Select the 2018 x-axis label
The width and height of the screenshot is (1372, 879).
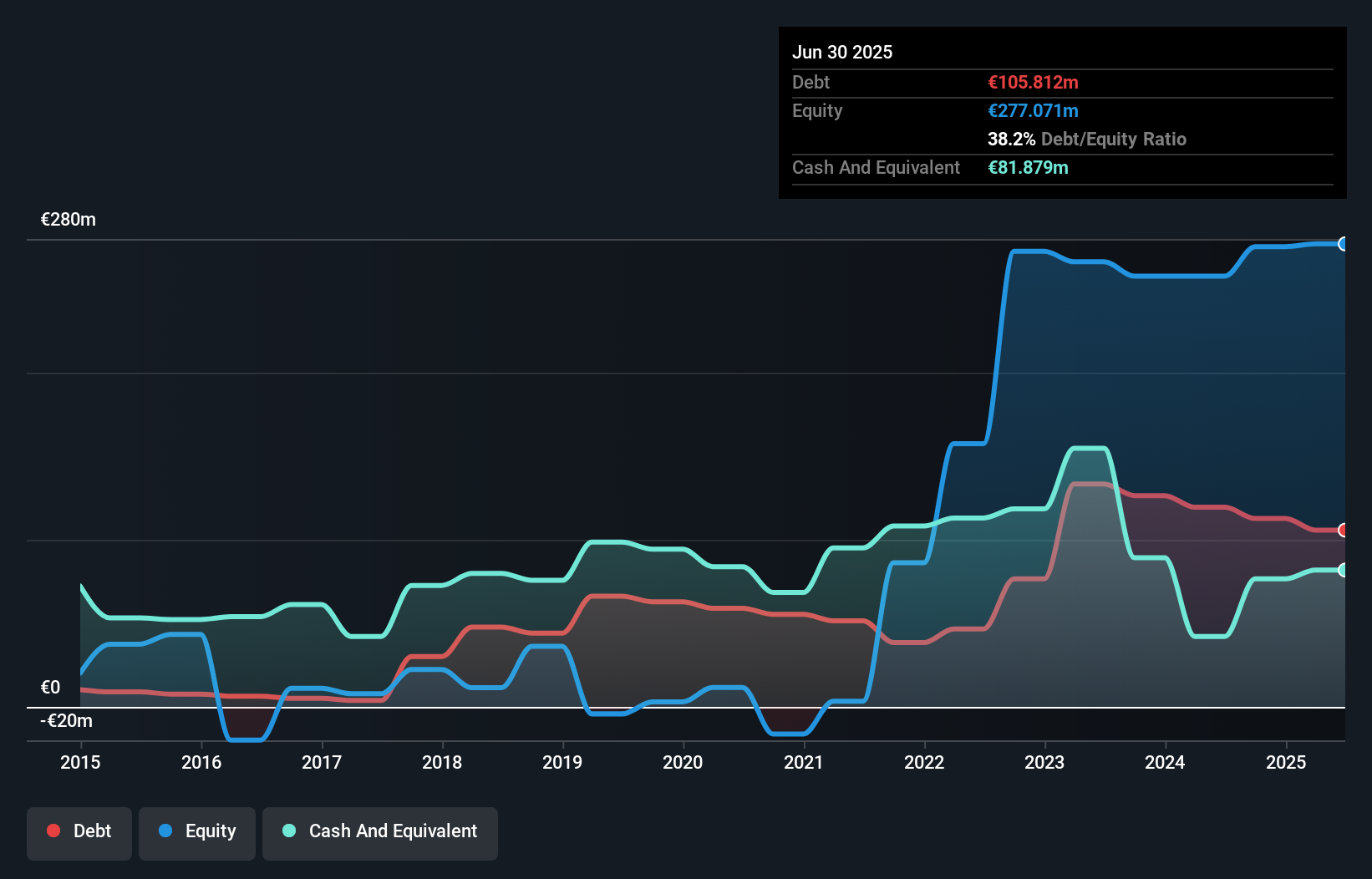[442, 762]
